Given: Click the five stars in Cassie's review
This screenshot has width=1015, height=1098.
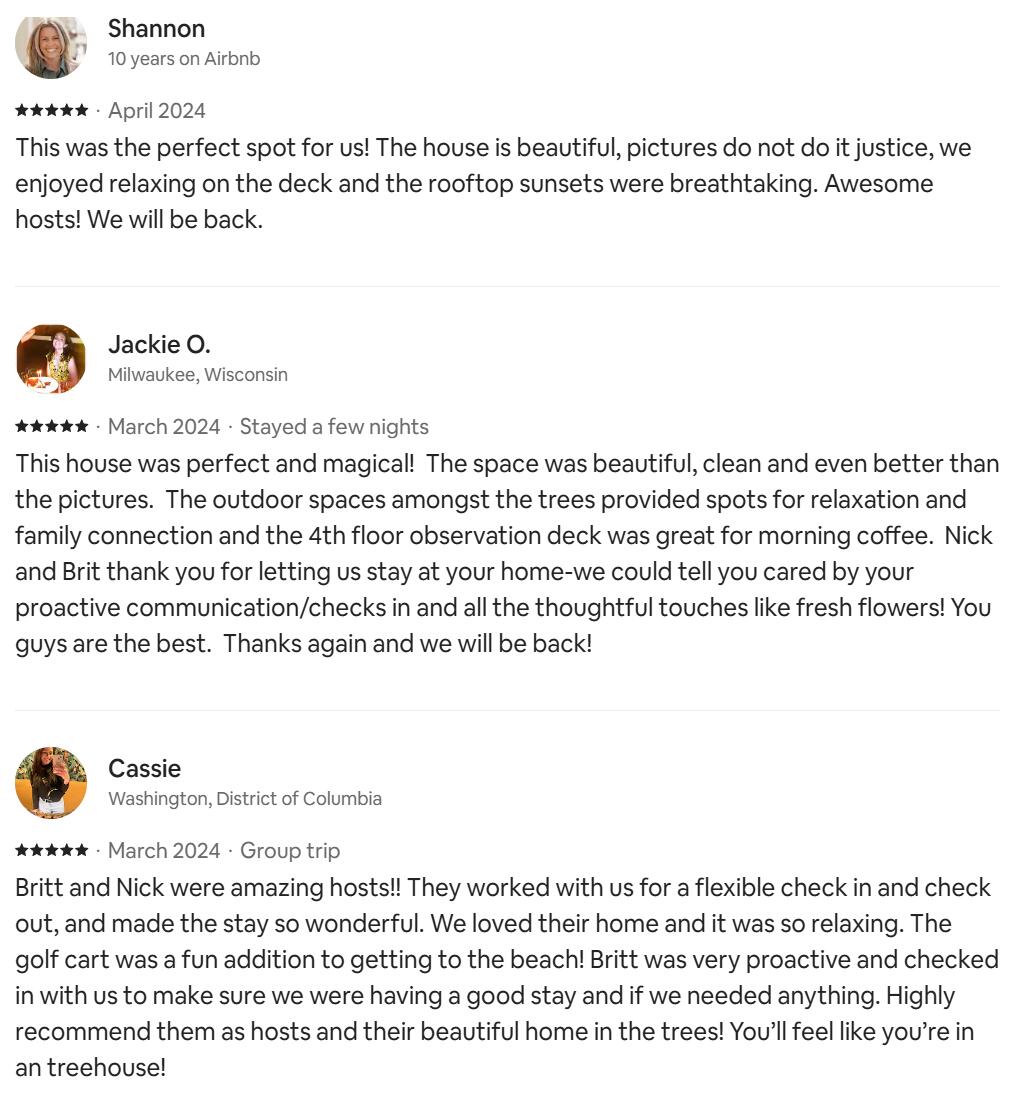Looking at the screenshot, I should click(52, 851).
